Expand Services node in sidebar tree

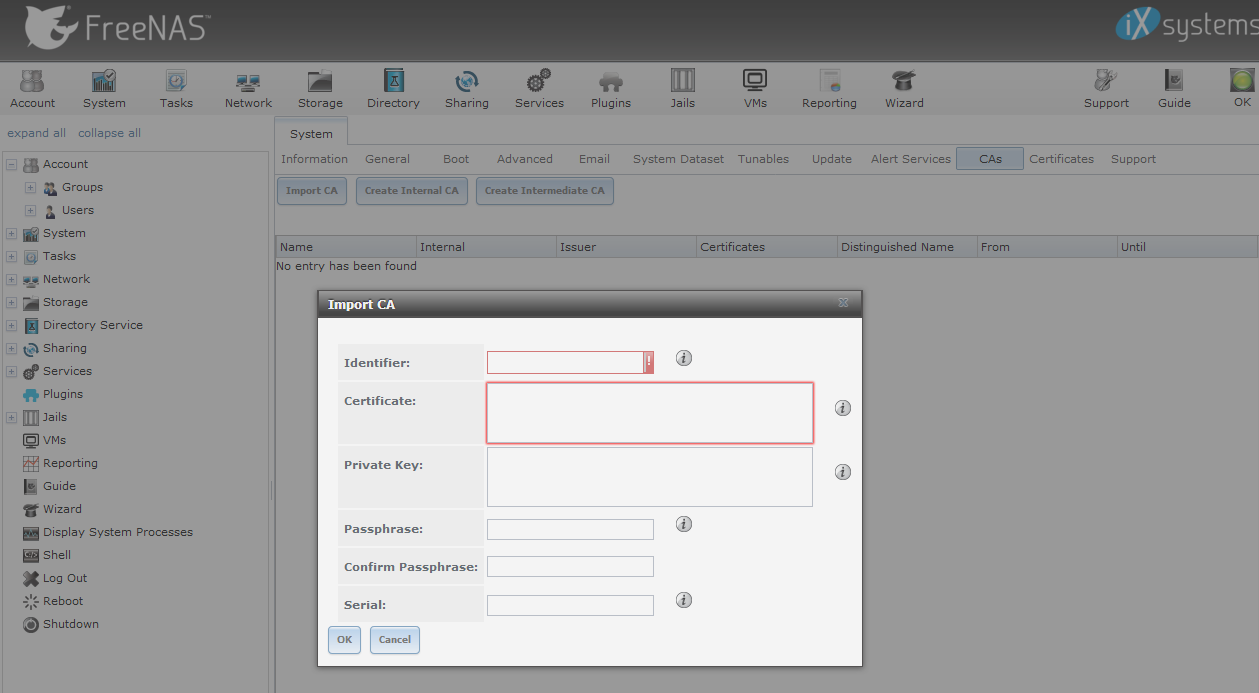tap(11, 372)
